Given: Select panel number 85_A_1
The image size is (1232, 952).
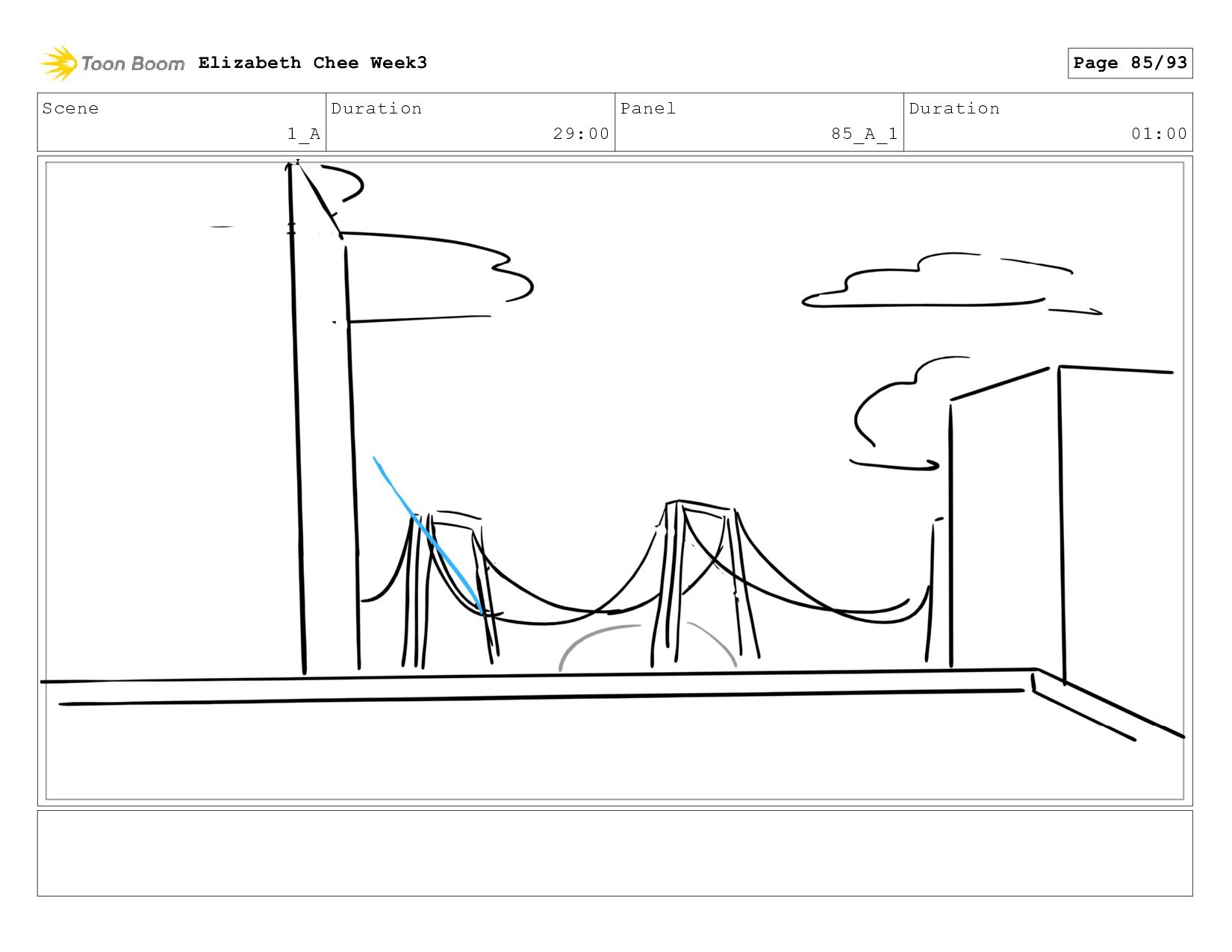Looking at the screenshot, I should [x=865, y=134].
